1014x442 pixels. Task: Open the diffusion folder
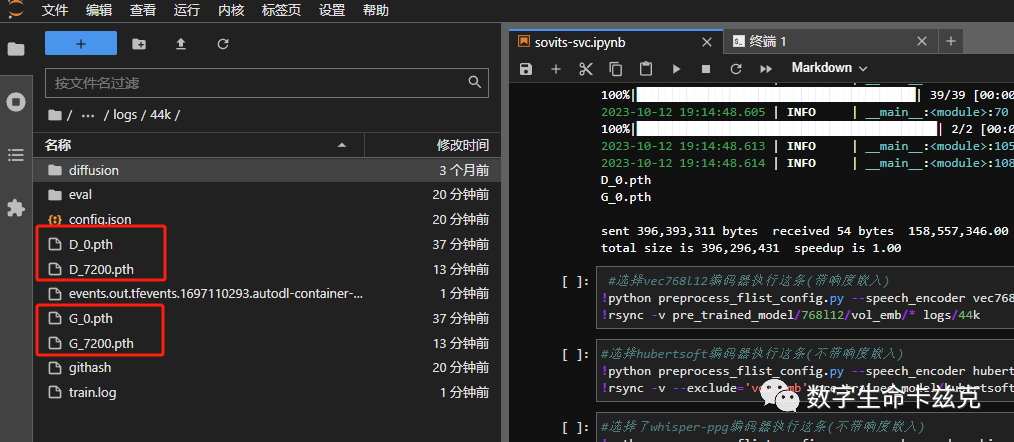tap(267, 170)
